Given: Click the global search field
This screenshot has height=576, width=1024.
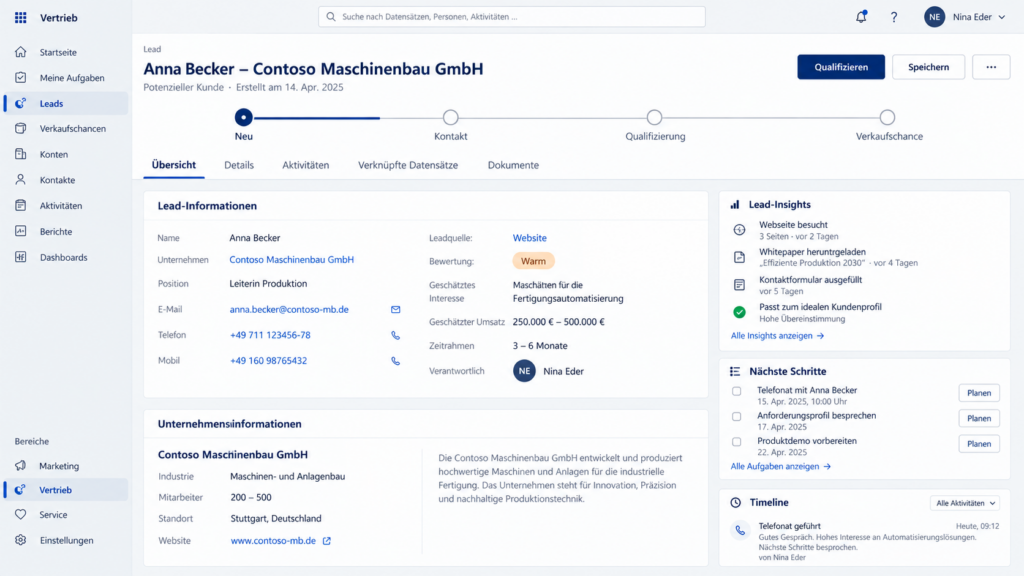Looking at the screenshot, I should pos(512,17).
